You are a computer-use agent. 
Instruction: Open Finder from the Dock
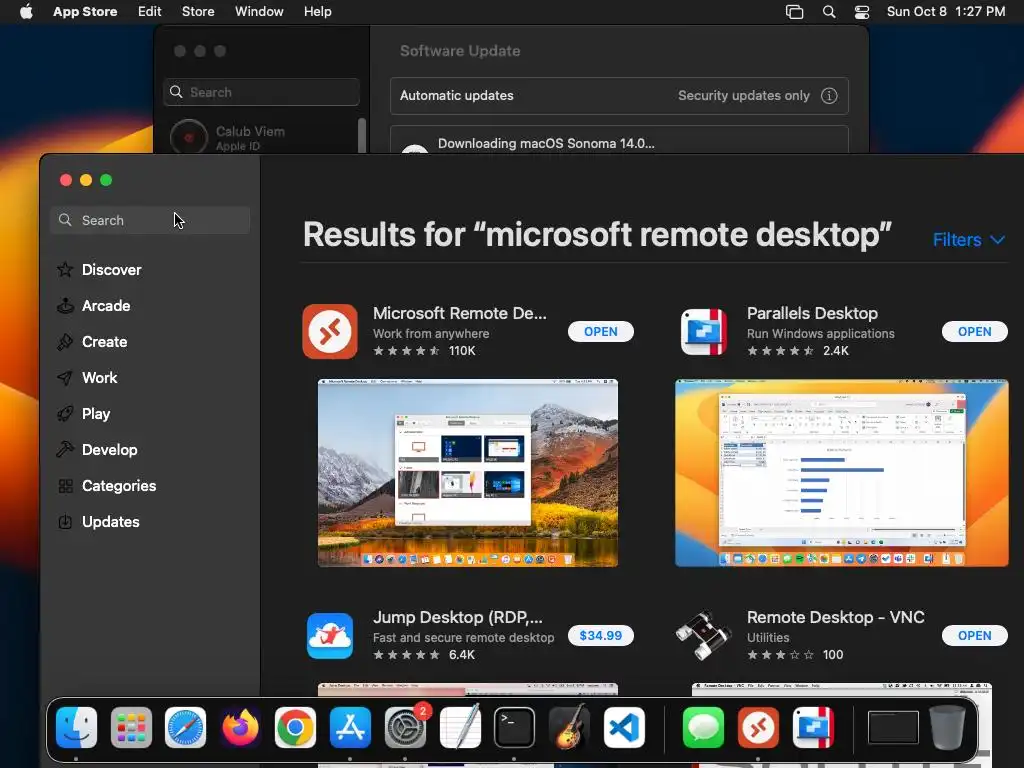76,728
